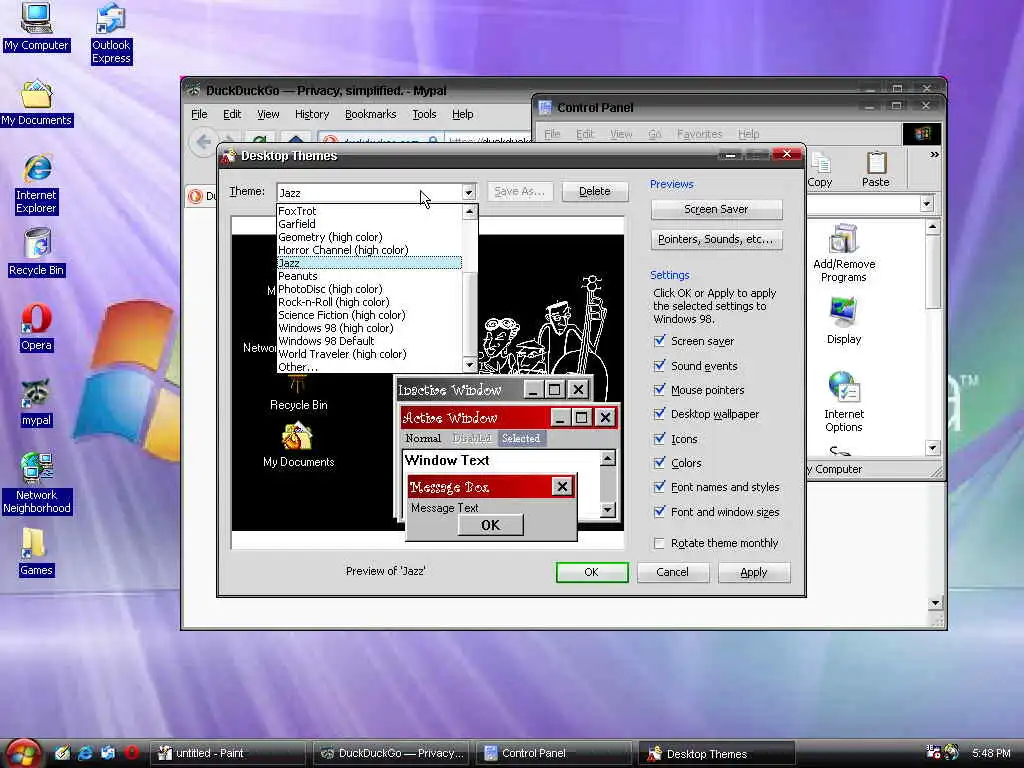Select Internet Options in Control Panel

[x=844, y=402]
